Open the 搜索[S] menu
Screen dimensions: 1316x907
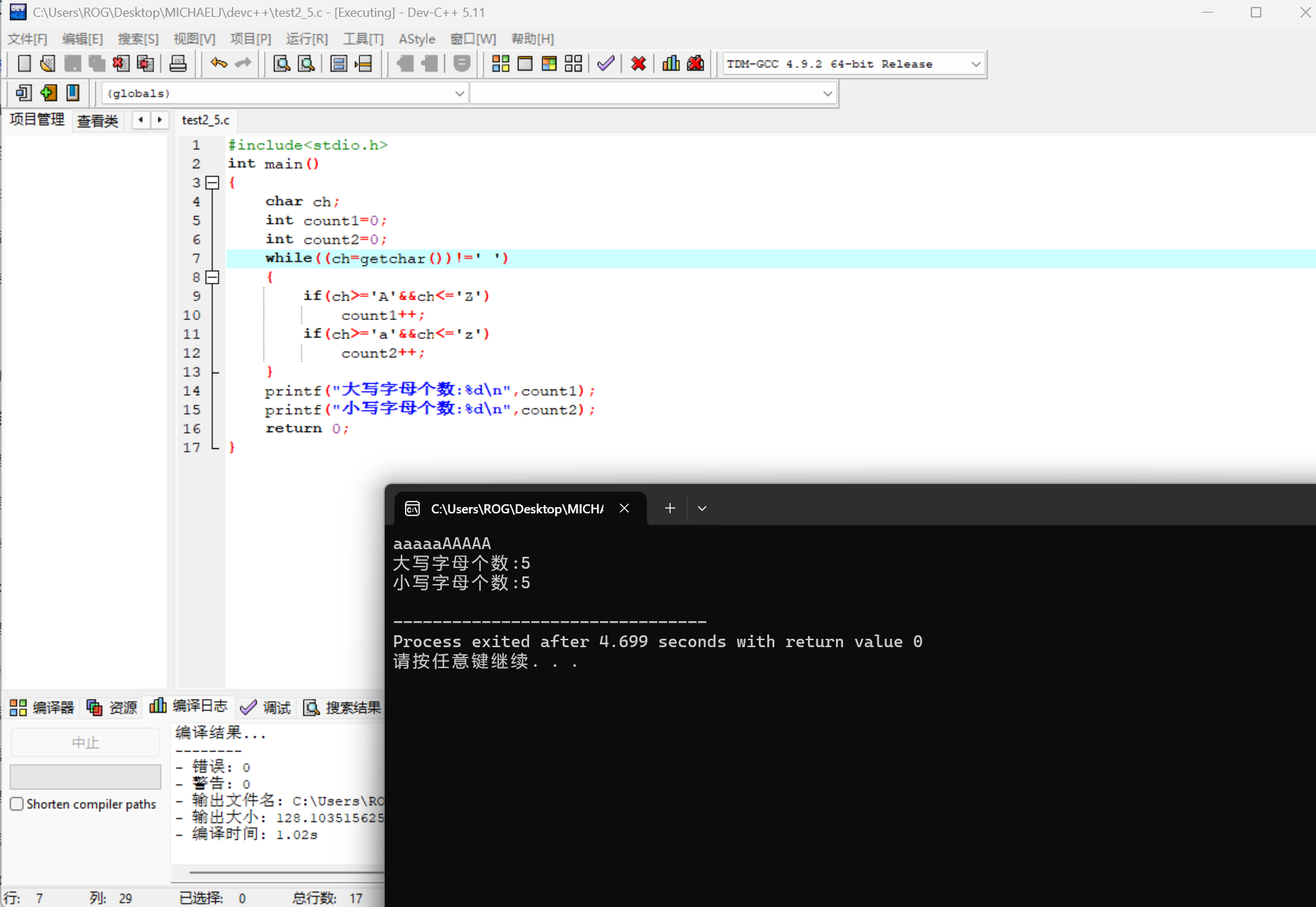pos(138,39)
